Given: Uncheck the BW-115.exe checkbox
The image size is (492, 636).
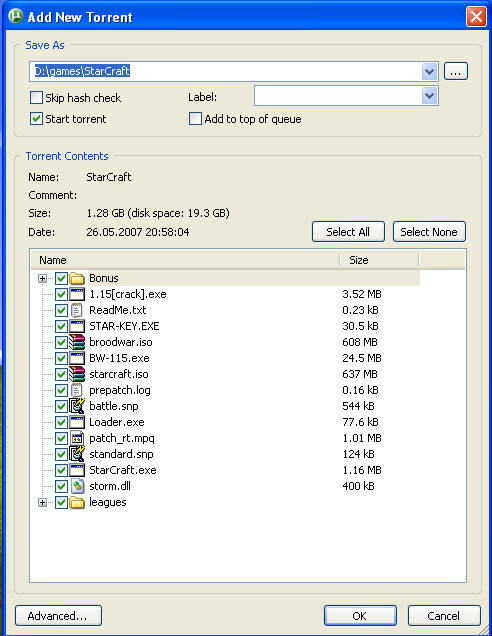Looking at the screenshot, I should click(61, 358).
